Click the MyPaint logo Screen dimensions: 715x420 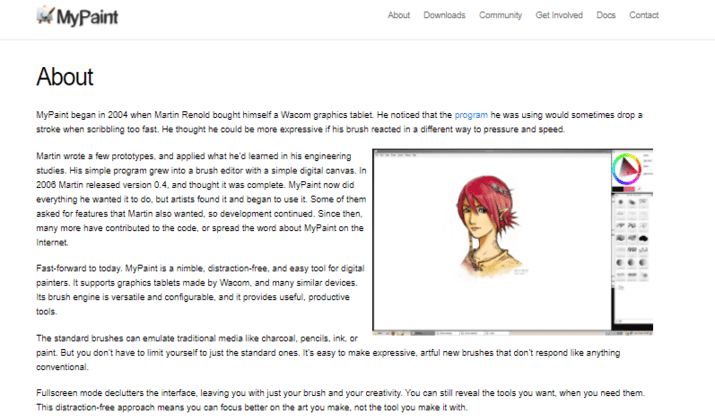click(x=77, y=16)
